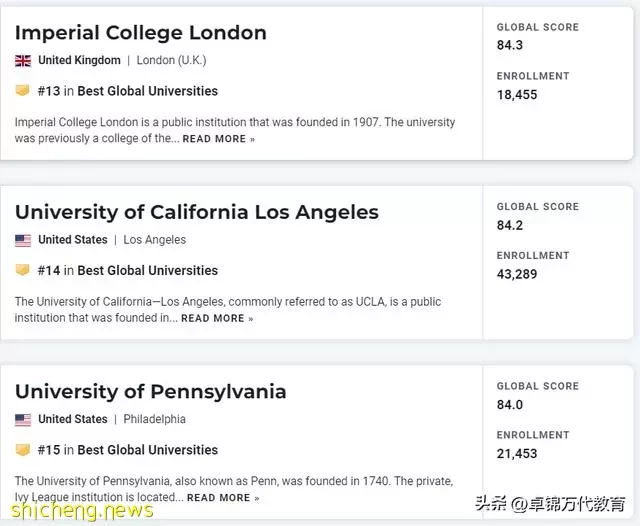Viewport: 640px width, 526px height.
Task: Expand READ MORE for Imperial College London
Action: click(219, 139)
